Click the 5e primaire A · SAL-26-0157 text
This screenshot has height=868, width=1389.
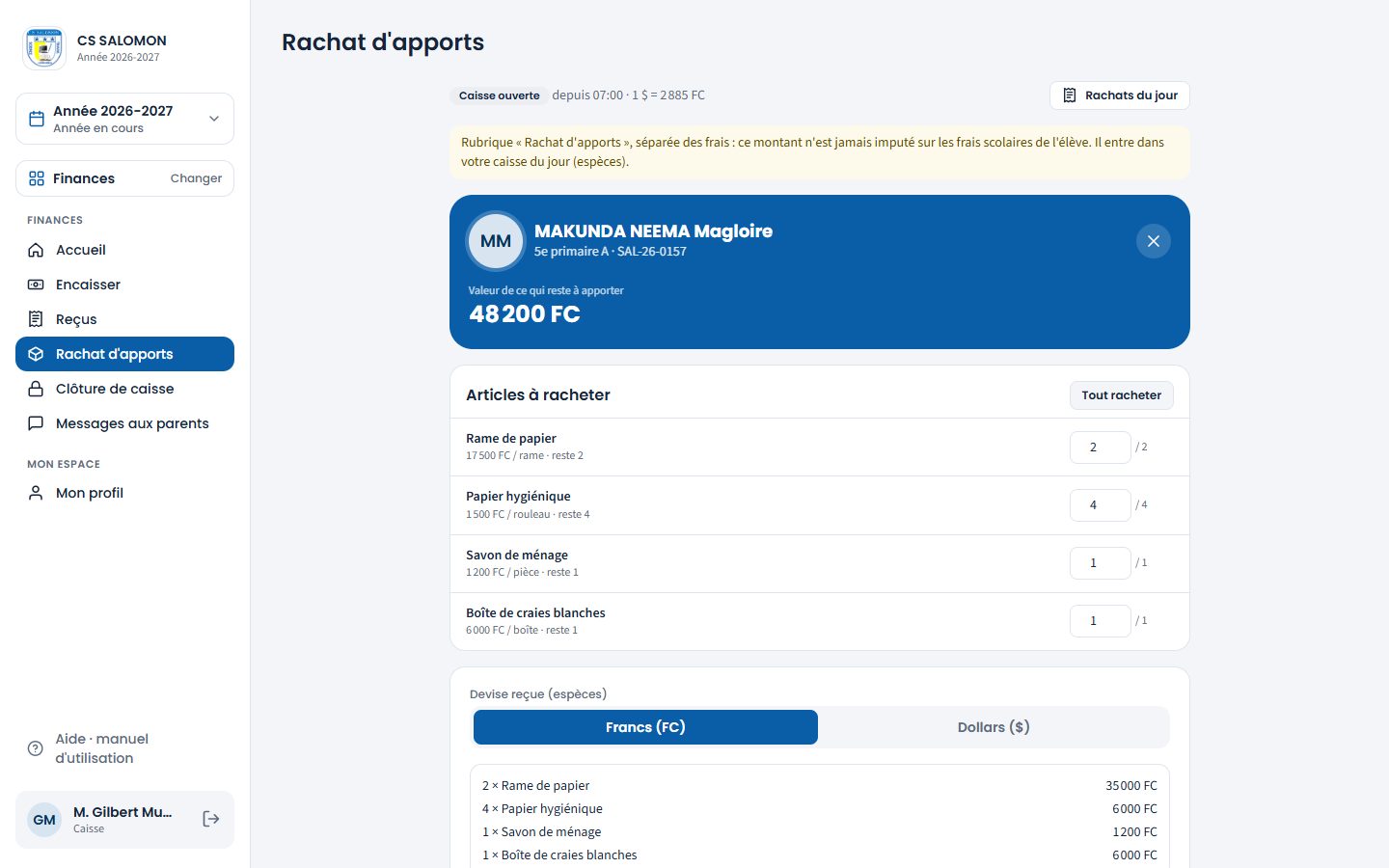pos(611,252)
